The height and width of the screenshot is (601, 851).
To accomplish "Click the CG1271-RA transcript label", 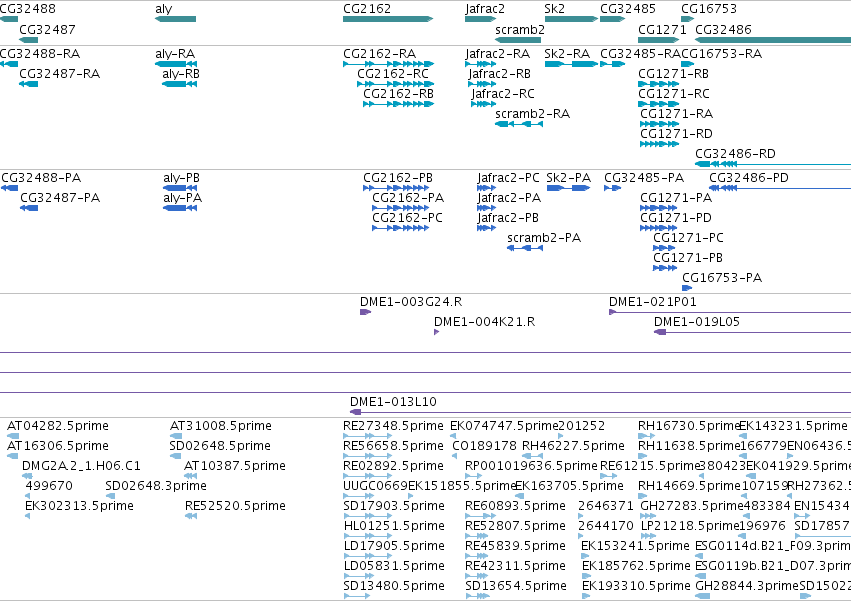I will (x=676, y=114).
